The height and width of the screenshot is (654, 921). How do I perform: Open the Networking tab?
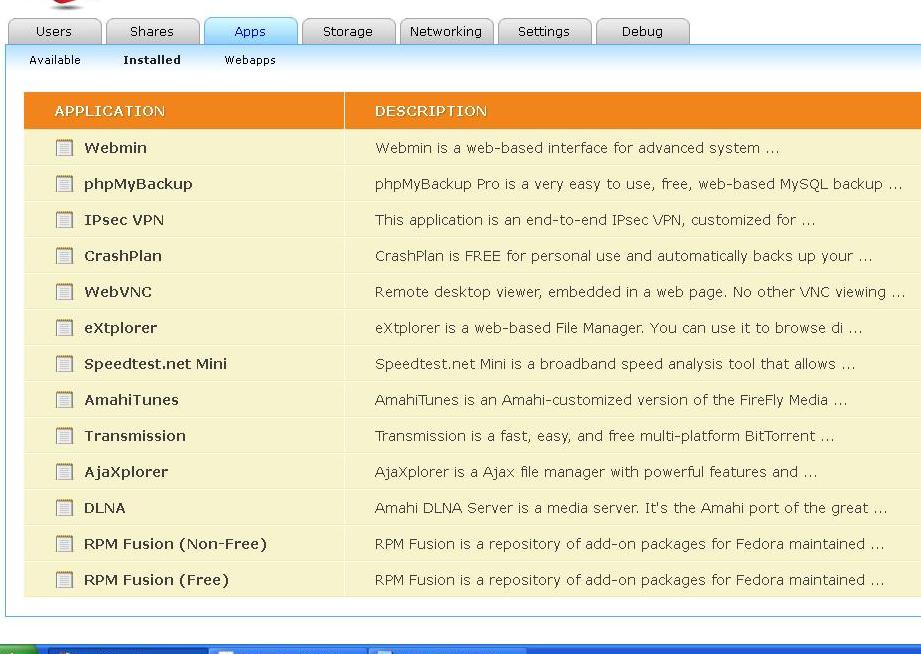pyautogui.click(x=446, y=31)
